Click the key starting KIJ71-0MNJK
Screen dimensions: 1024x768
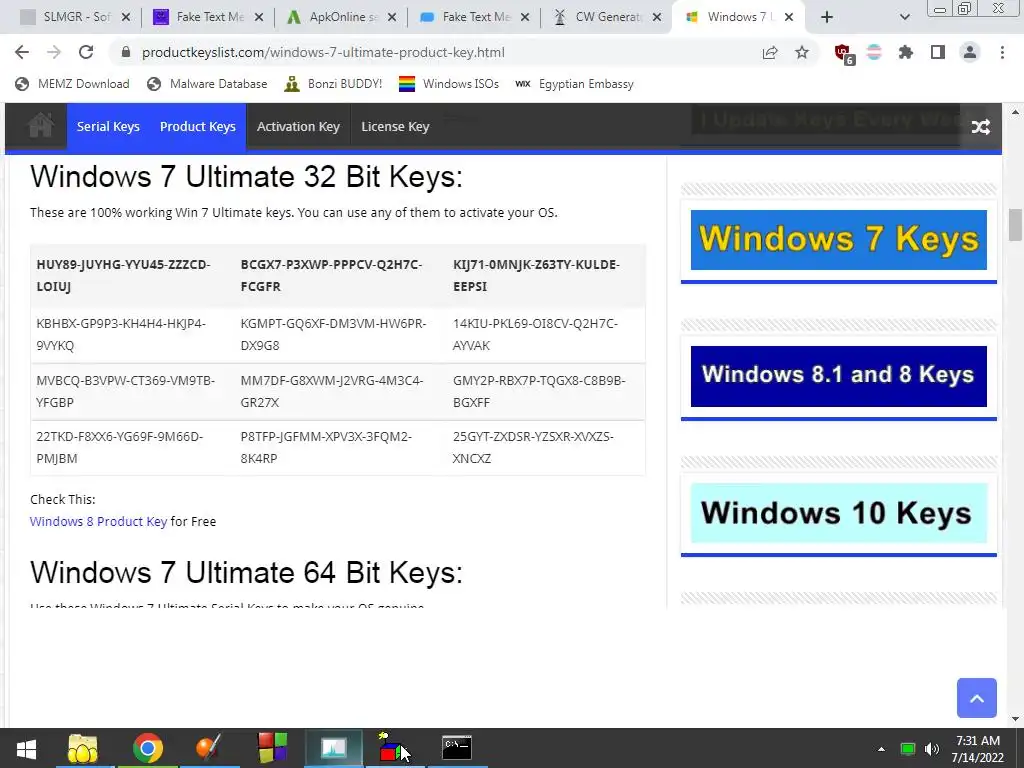536,276
